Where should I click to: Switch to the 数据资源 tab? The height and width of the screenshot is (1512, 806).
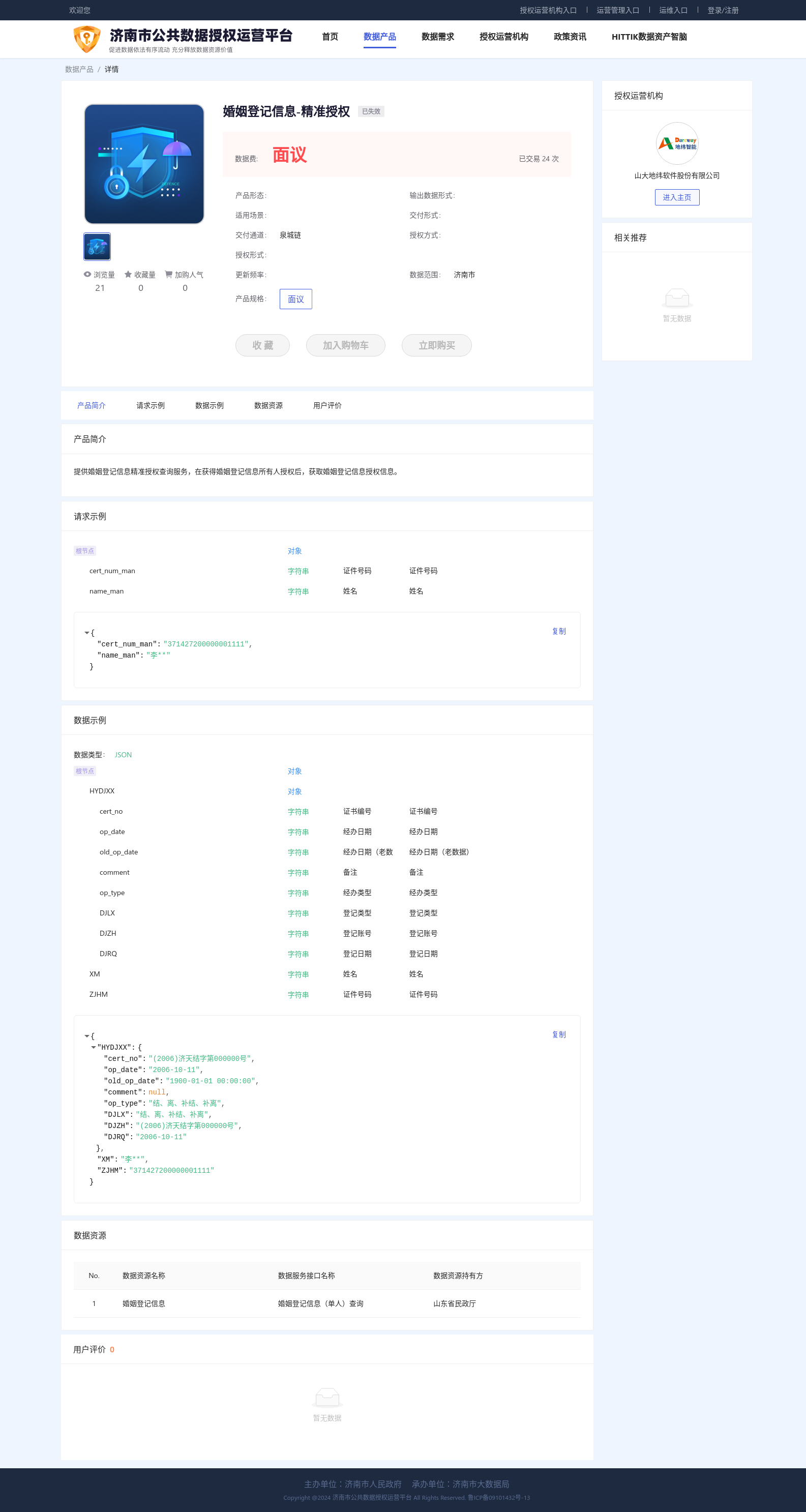268,405
